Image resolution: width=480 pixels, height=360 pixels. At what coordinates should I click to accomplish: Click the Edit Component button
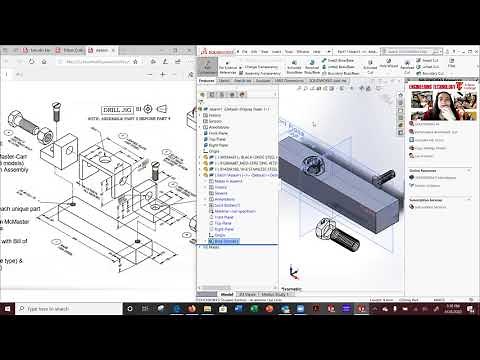(x=208, y=67)
